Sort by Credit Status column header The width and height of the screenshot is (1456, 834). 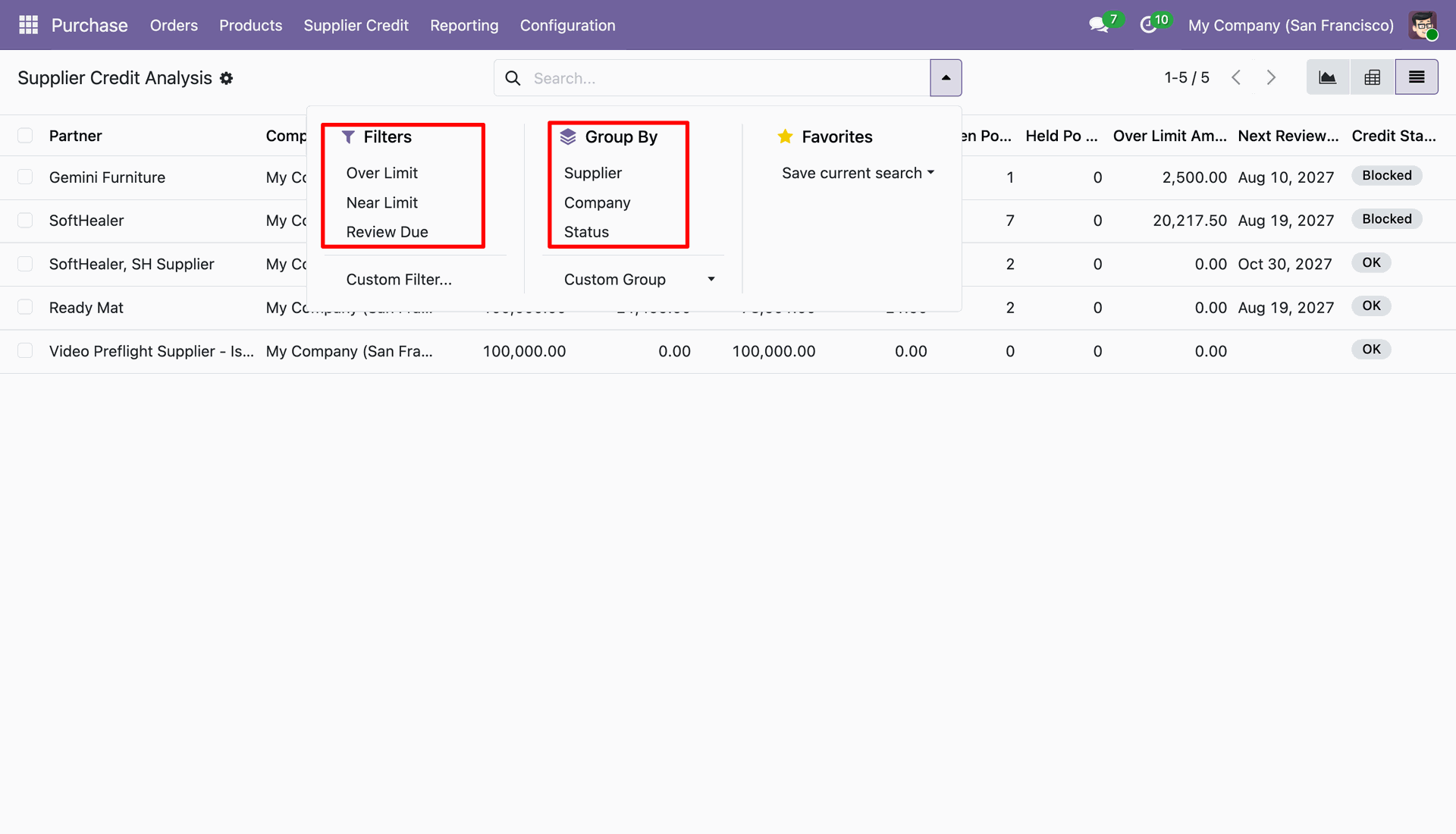click(1393, 136)
